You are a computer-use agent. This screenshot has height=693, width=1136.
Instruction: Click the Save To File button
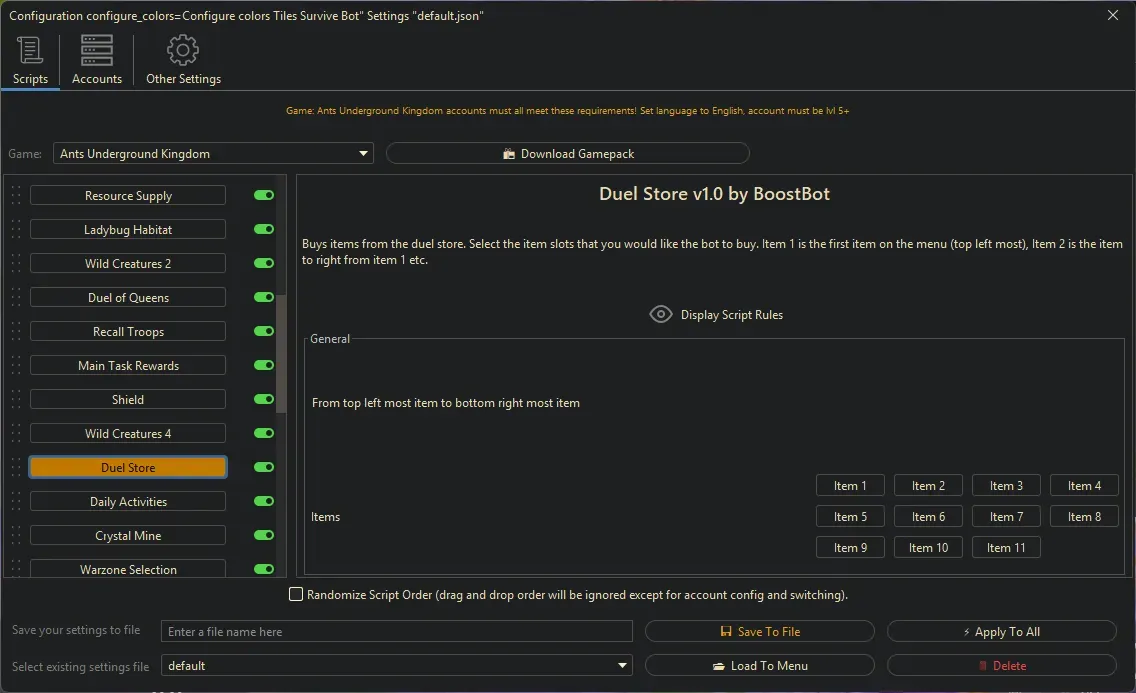tap(759, 632)
